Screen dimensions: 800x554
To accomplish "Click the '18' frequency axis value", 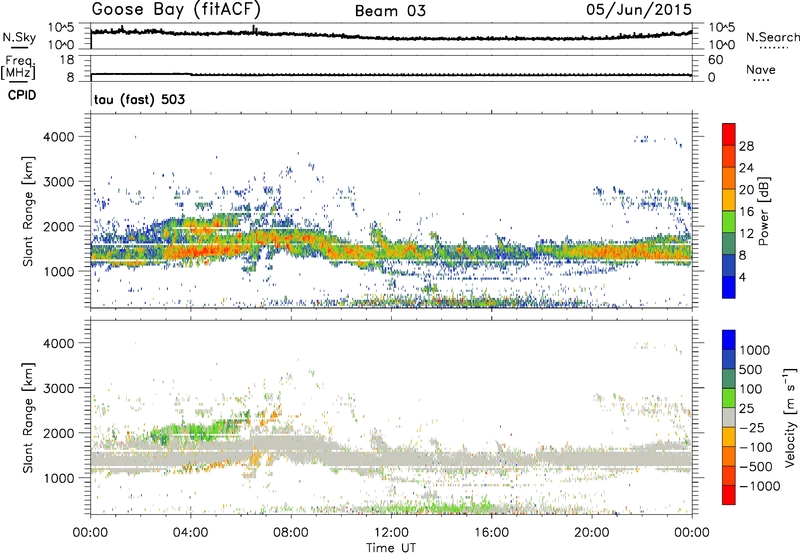I will click(x=67, y=60).
